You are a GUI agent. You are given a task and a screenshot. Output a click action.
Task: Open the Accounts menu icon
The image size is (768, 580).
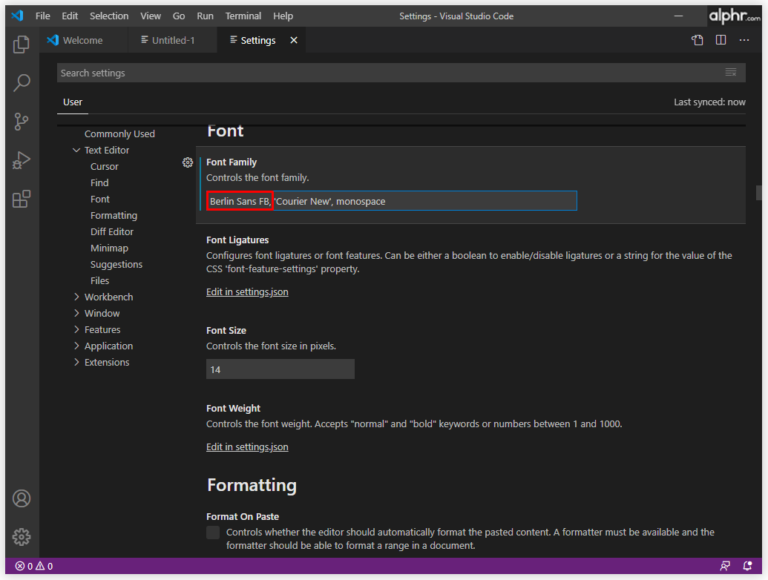click(21, 498)
